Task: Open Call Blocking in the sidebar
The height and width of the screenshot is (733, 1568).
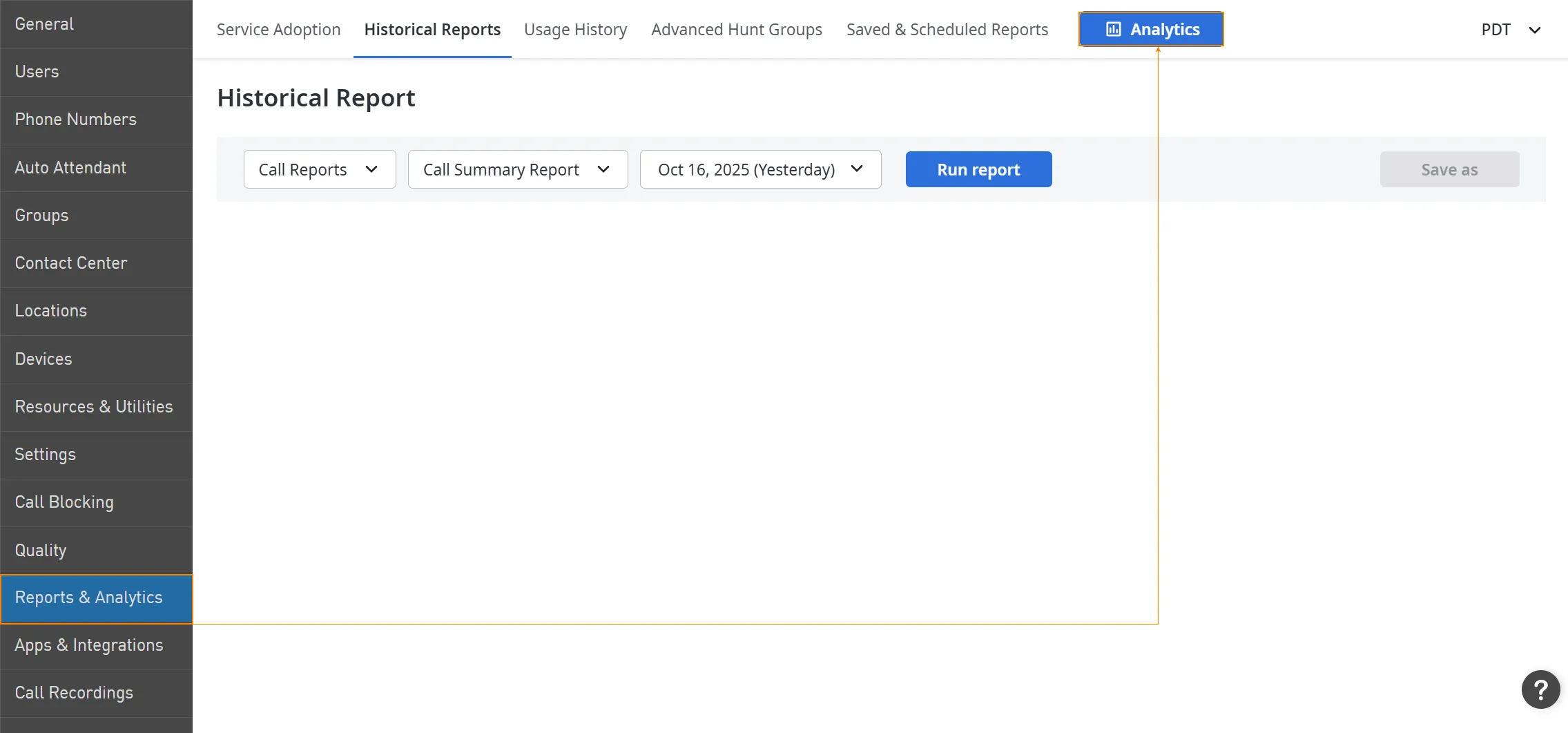Action: coord(96,502)
